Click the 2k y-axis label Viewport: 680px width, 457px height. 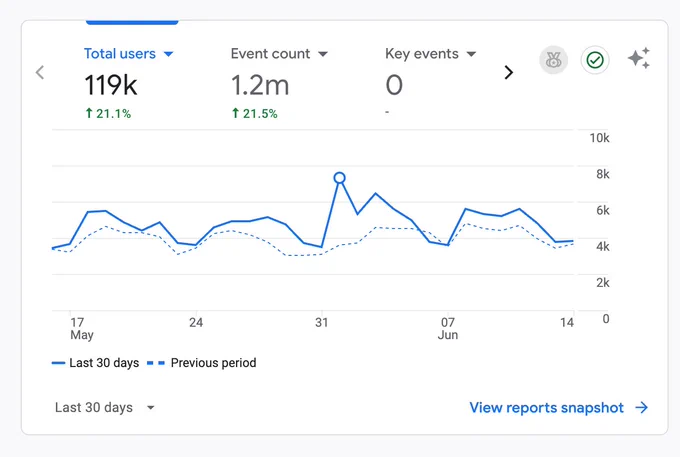pos(603,283)
